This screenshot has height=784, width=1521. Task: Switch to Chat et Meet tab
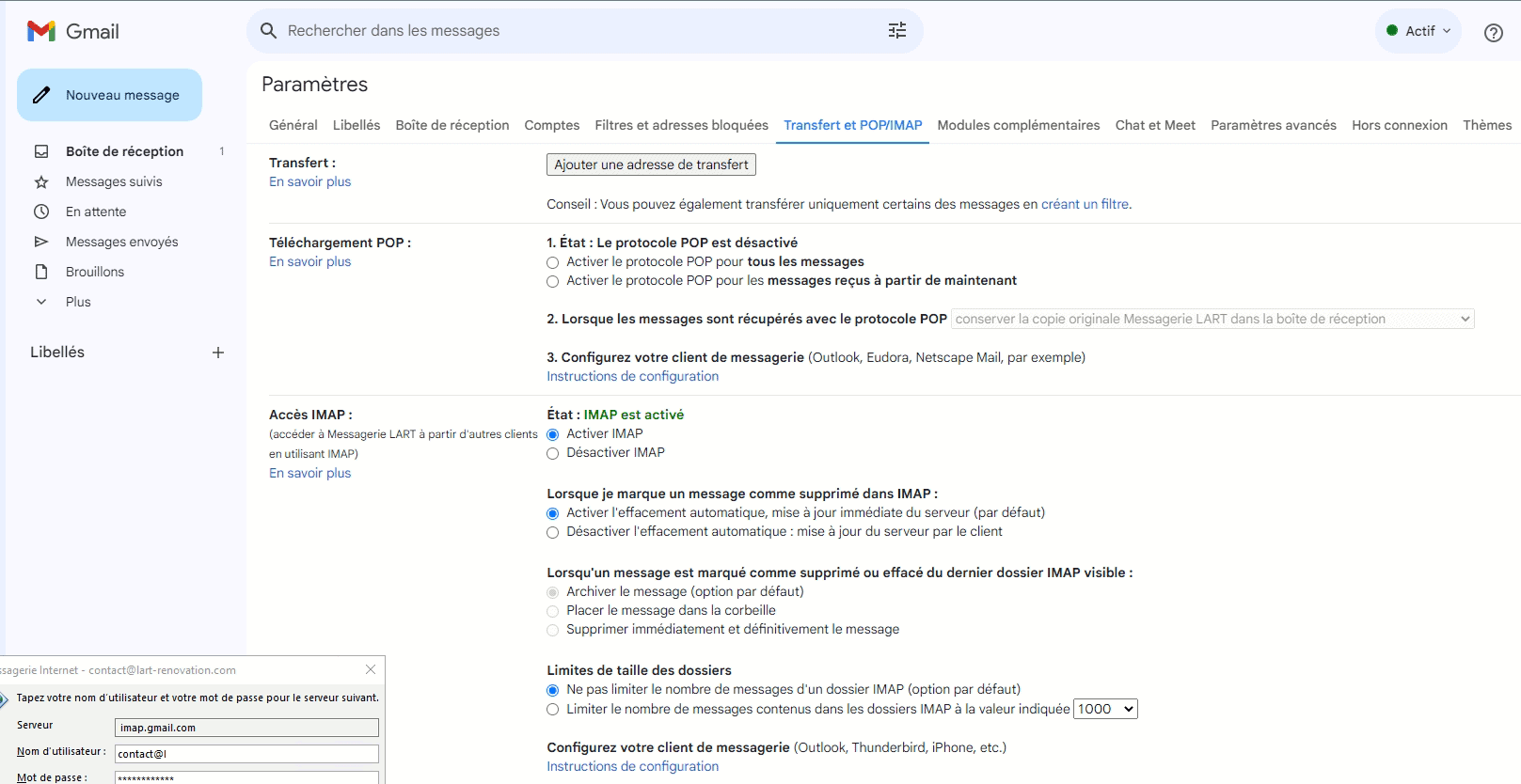(1155, 125)
